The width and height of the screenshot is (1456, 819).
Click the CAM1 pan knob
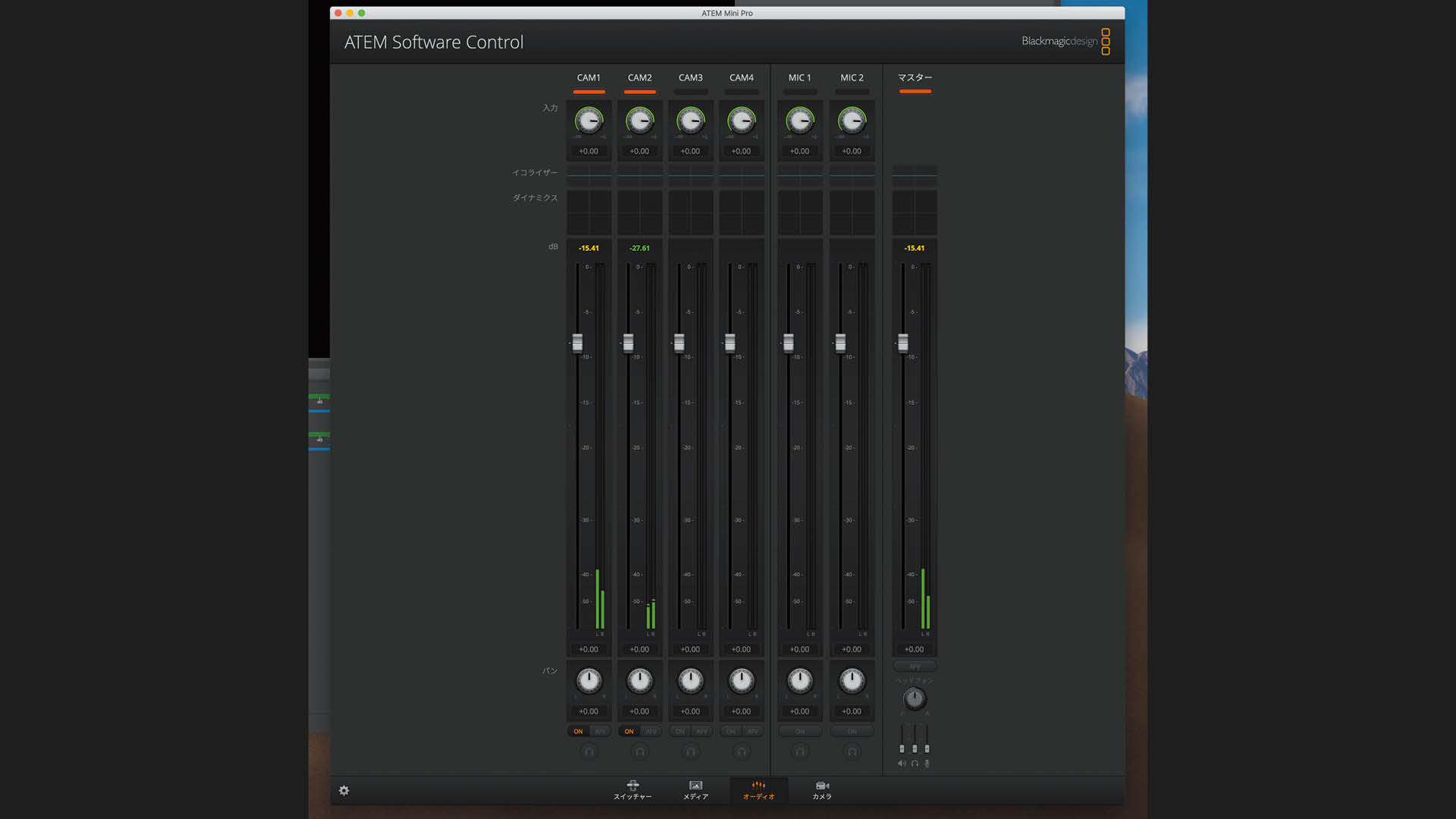pyautogui.click(x=588, y=680)
